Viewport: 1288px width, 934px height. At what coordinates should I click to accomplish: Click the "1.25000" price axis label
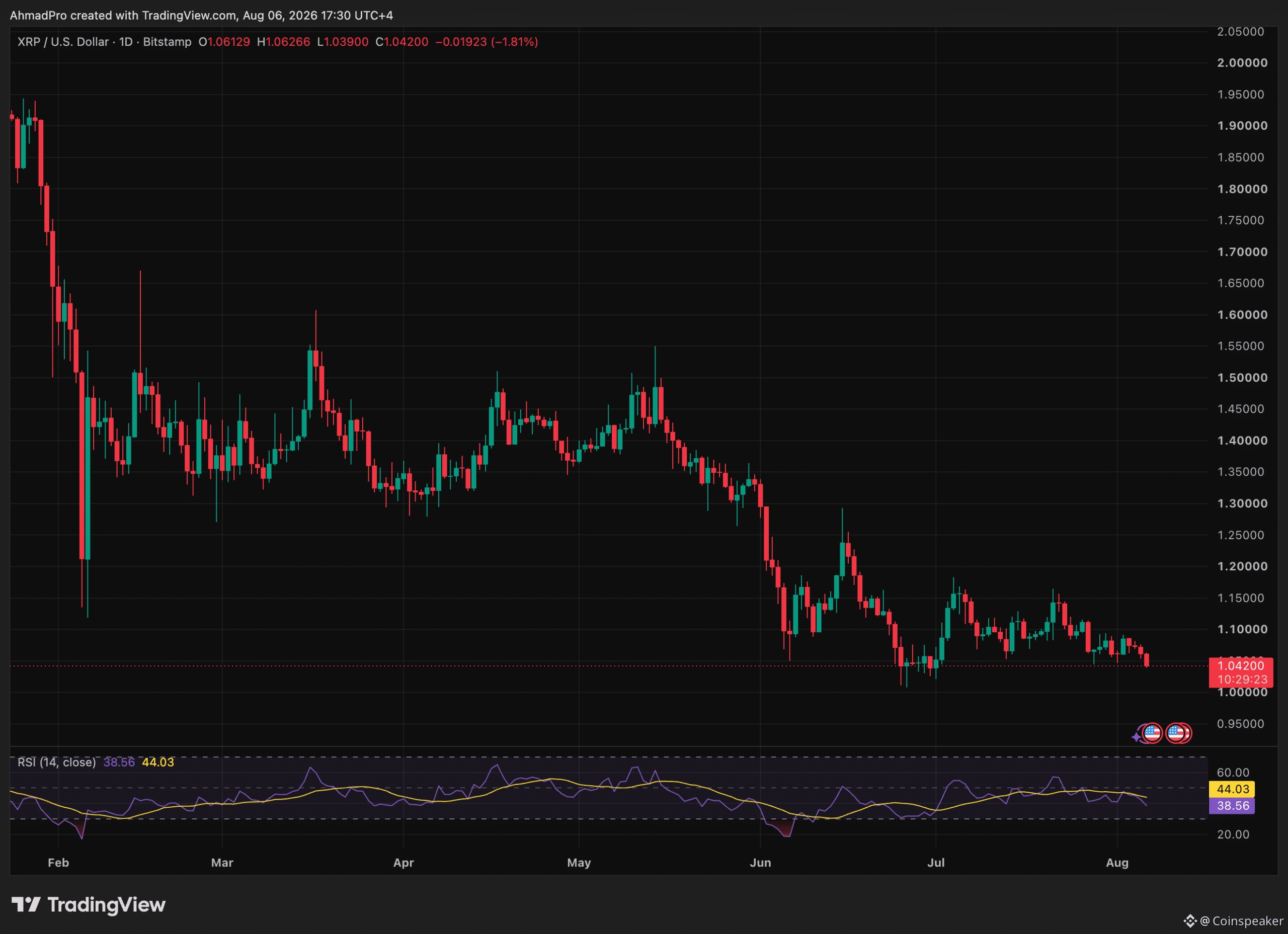[1241, 535]
